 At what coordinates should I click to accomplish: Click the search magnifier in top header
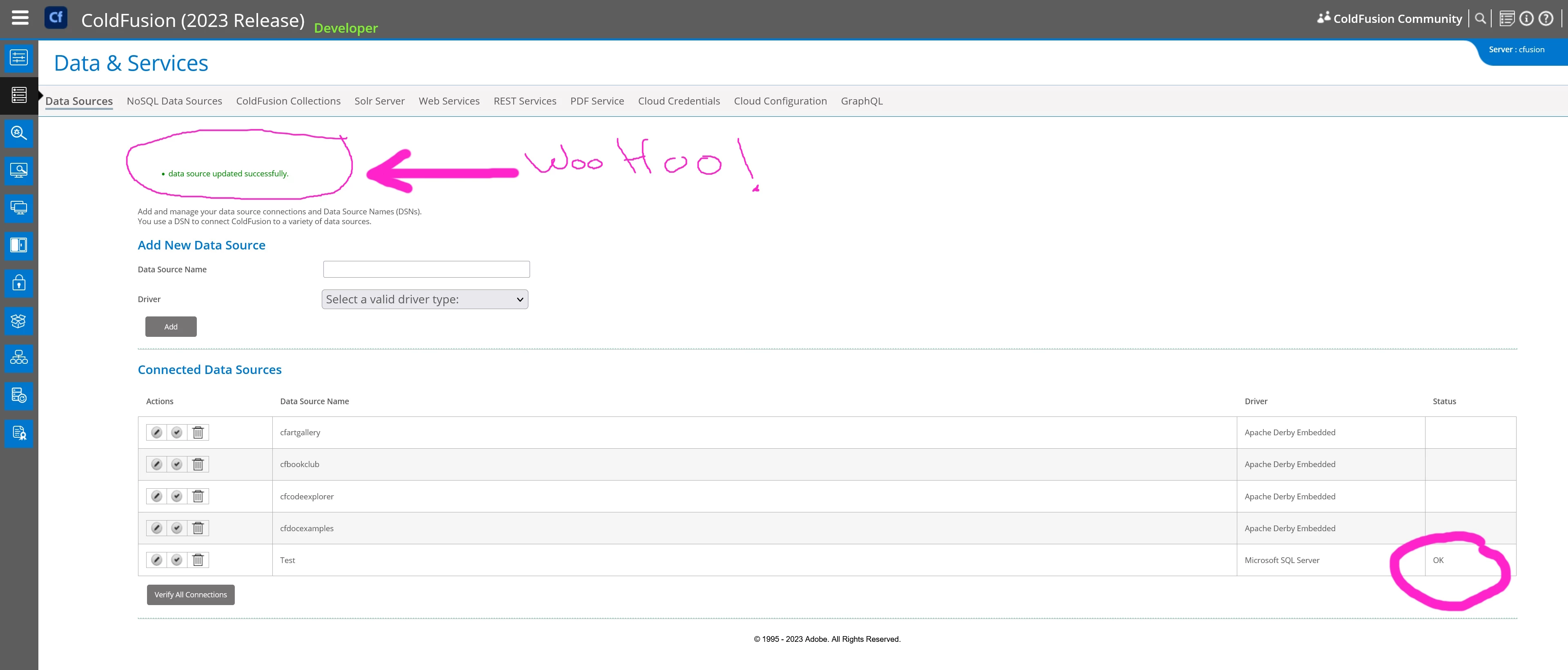(1480, 19)
